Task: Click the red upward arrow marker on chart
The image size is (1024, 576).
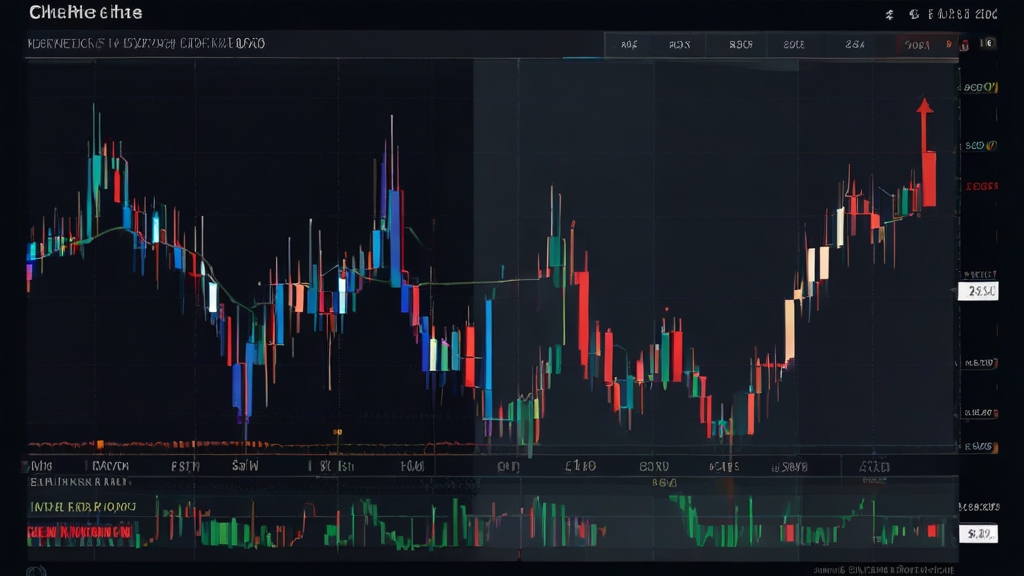Action: pos(924,108)
